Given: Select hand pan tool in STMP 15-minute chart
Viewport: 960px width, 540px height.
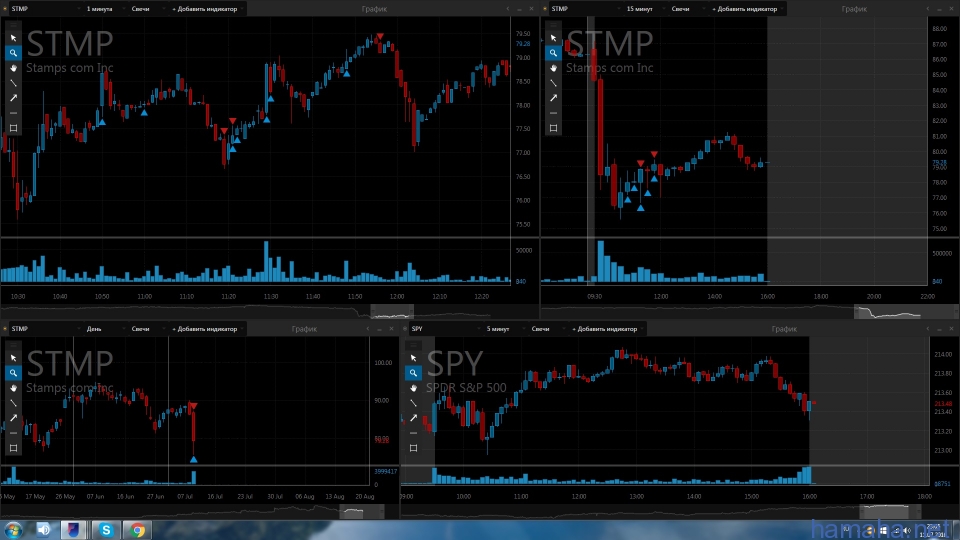Looking at the screenshot, I should pyautogui.click(x=553, y=68).
